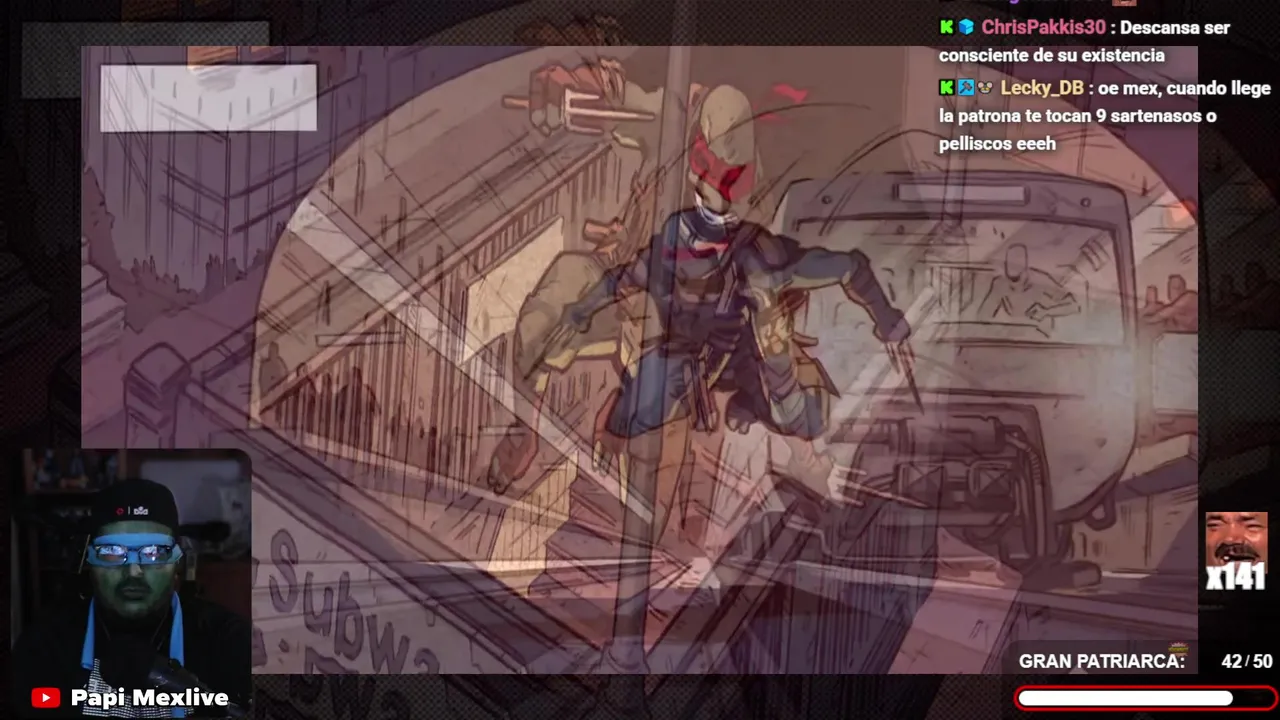The image size is (1280, 720).
Task: Click the laughing man emote above x141
Action: coord(1236,538)
